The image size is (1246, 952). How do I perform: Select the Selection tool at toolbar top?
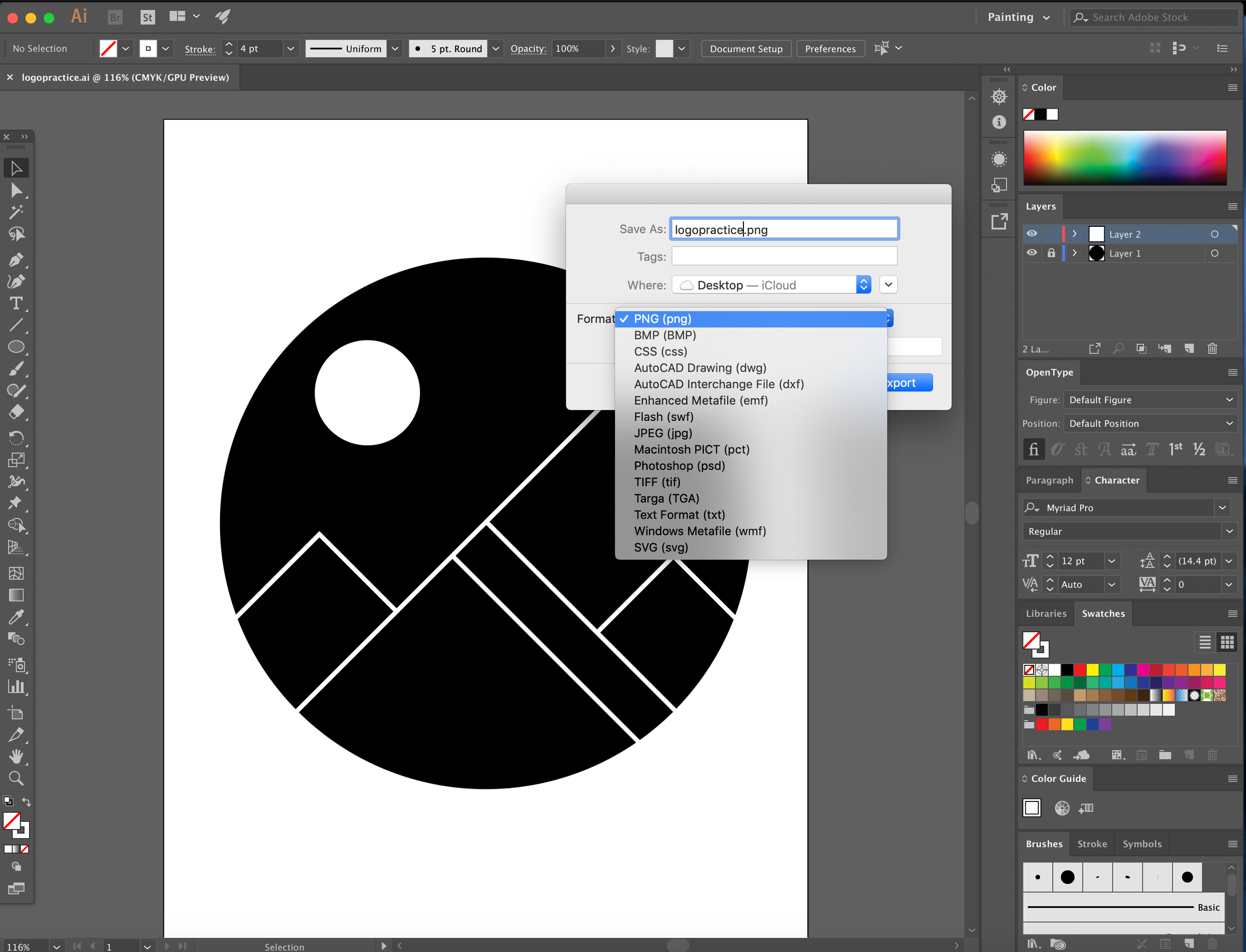click(17, 168)
